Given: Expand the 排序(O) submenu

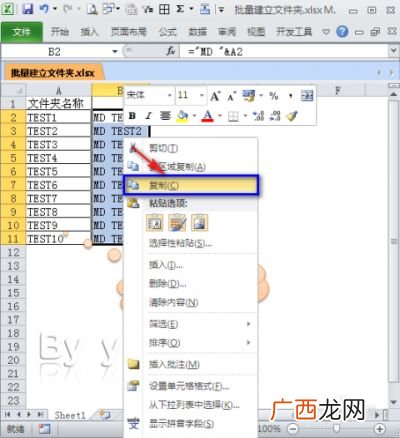Looking at the screenshot, I should pyautogui.click(x=248, y=342).
